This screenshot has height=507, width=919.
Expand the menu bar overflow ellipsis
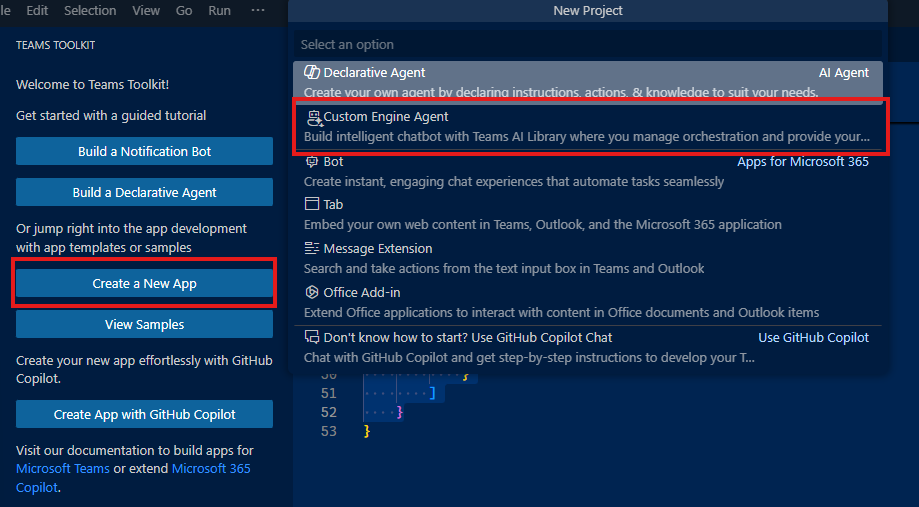[x=258, y=11]
